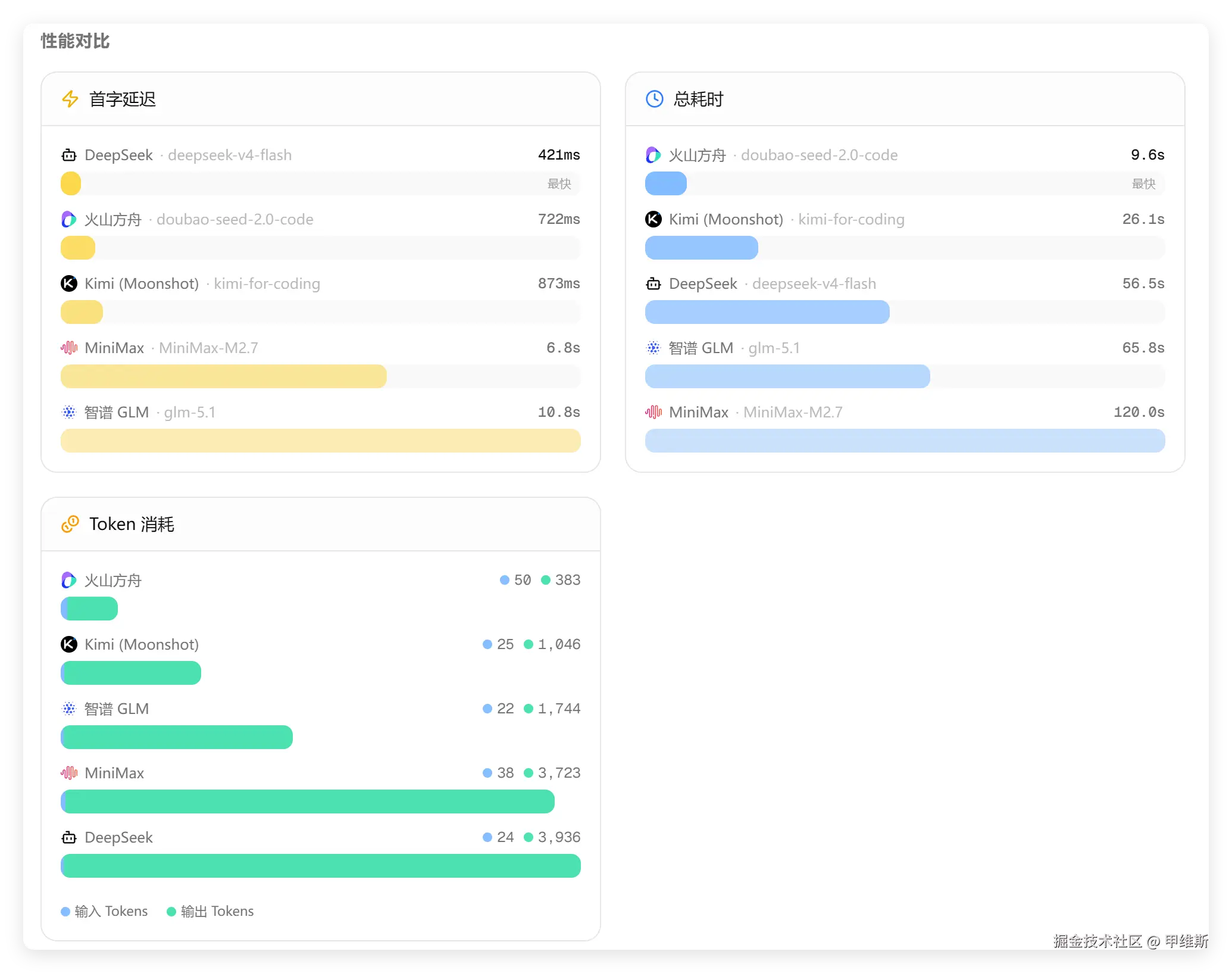
Task: Click the 输出 Tokens legend item
Action: pos(211,911)
